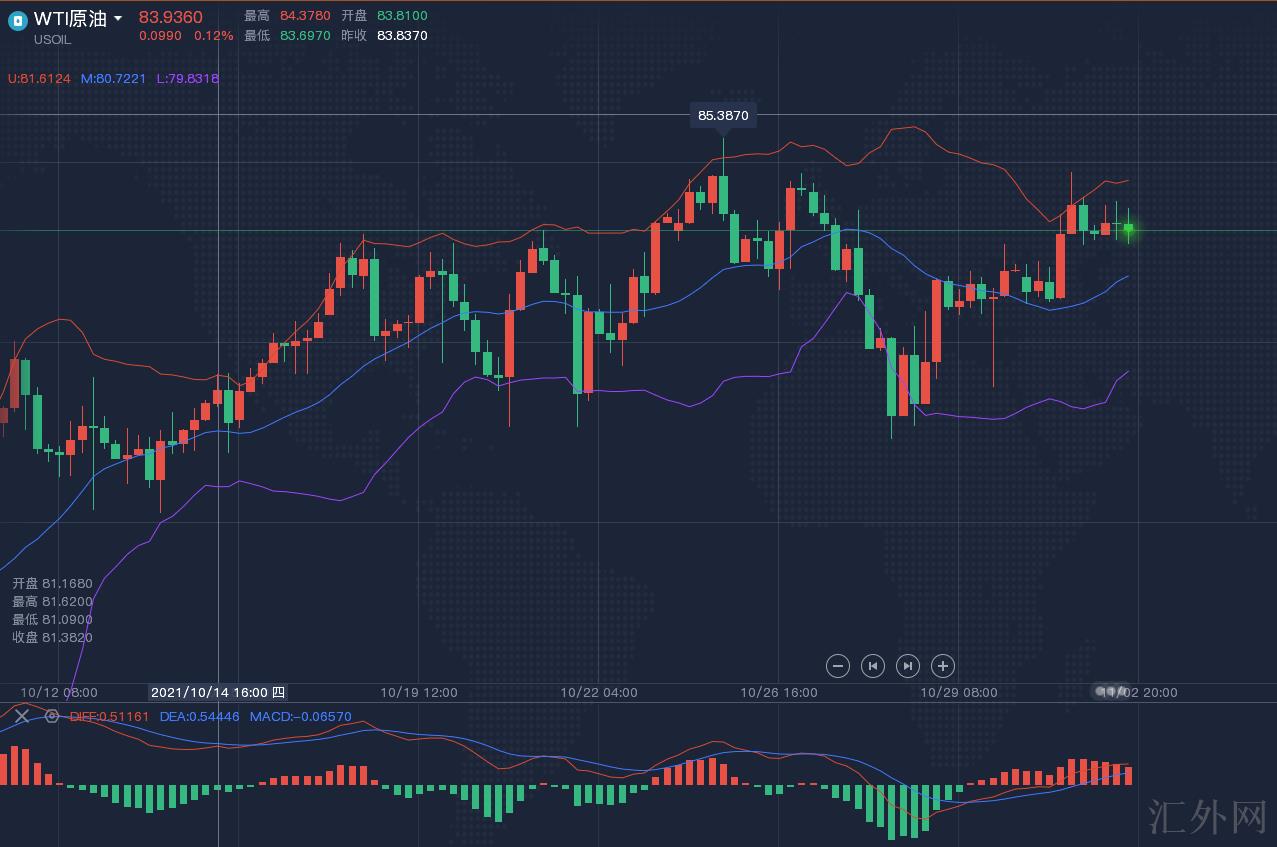Click the WTI原油 instrument name
Viewport: 1277px width, 847px height.
point(69,18)
